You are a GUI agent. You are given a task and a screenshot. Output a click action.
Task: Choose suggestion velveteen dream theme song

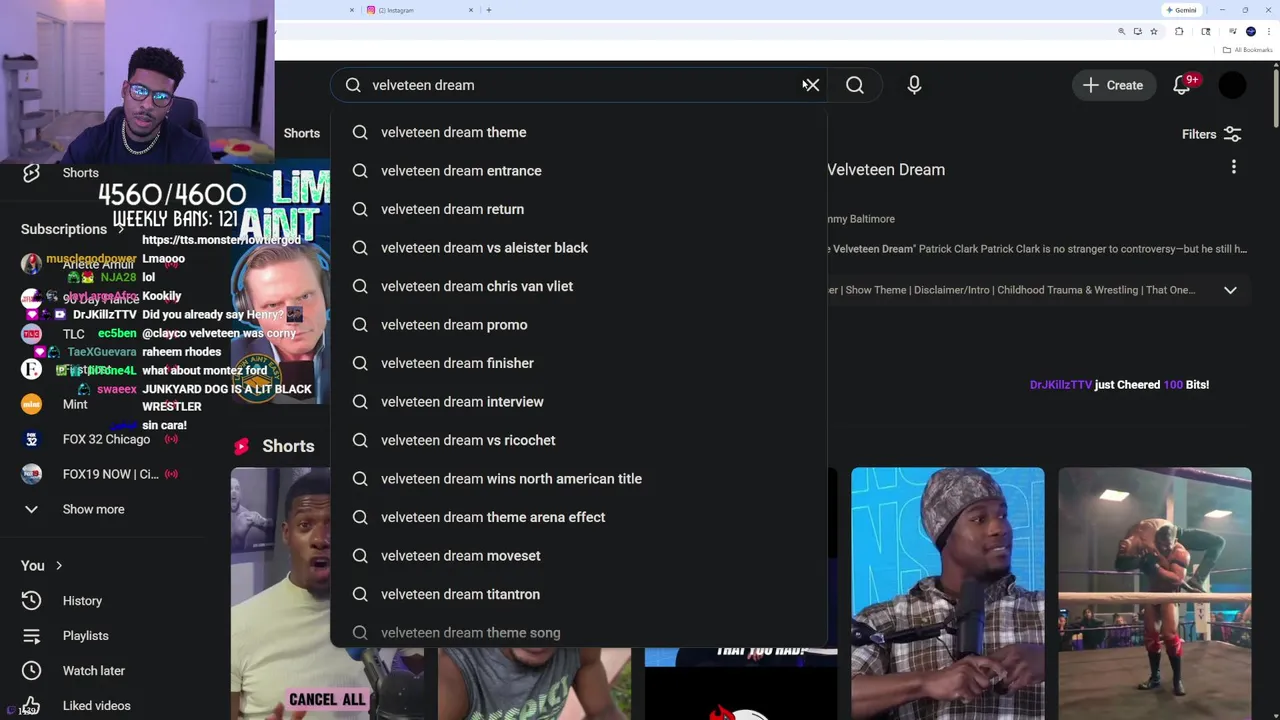click(x=578, y=632)
